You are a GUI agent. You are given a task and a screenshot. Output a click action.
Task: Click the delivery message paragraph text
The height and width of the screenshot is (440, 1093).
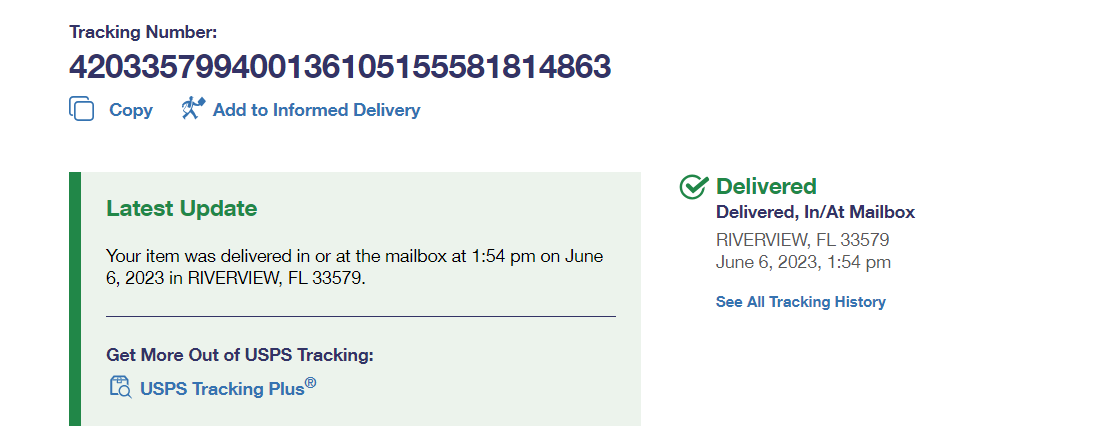tap(355, 267)
